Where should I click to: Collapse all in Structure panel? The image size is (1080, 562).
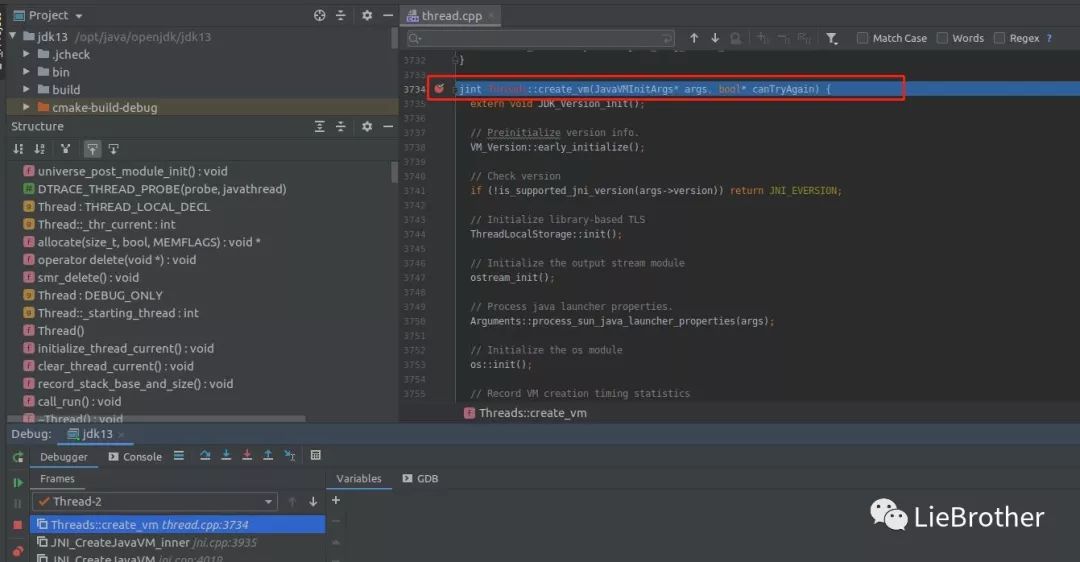click(x=340, y=127)
